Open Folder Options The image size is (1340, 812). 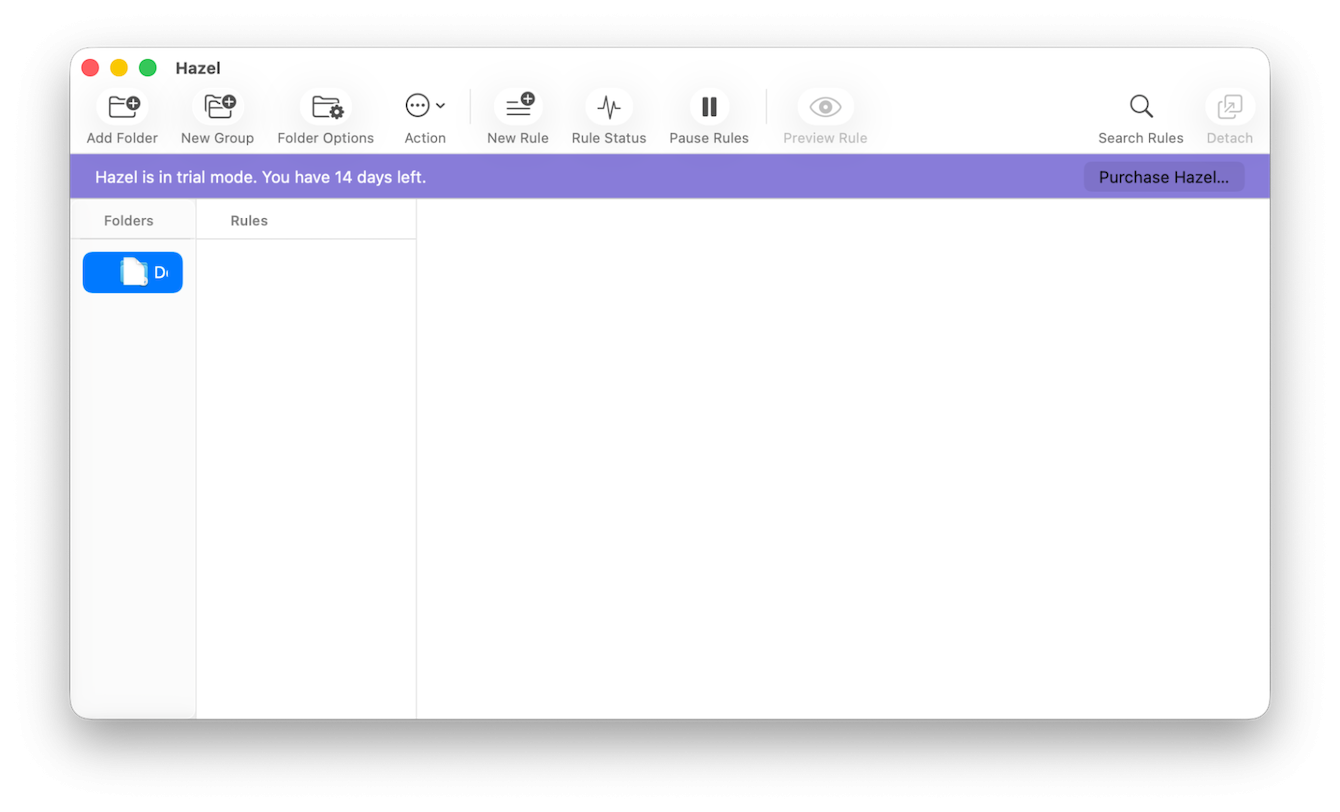click(325, 105)
